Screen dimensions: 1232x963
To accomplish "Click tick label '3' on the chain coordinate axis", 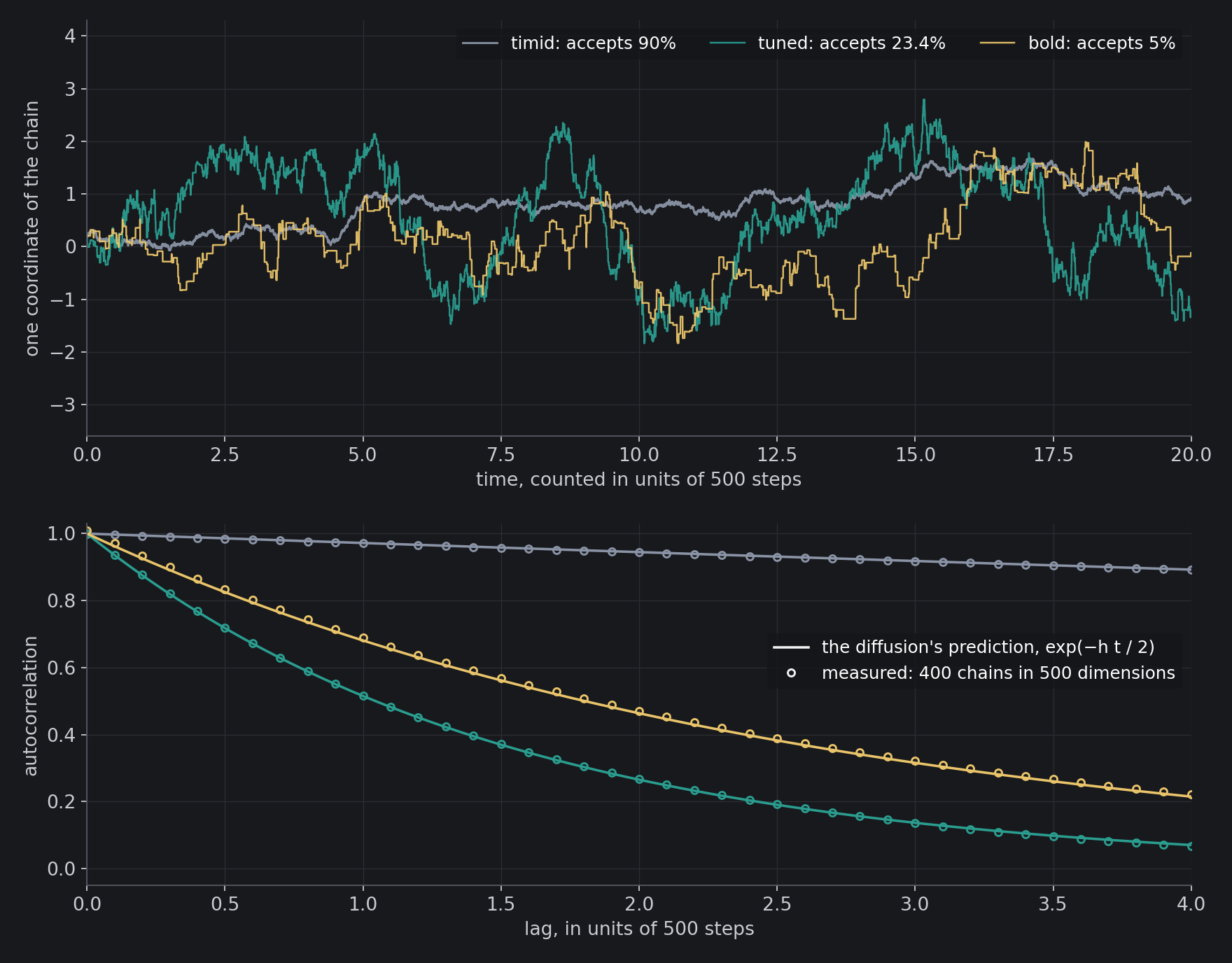I will tap(70, 89).
